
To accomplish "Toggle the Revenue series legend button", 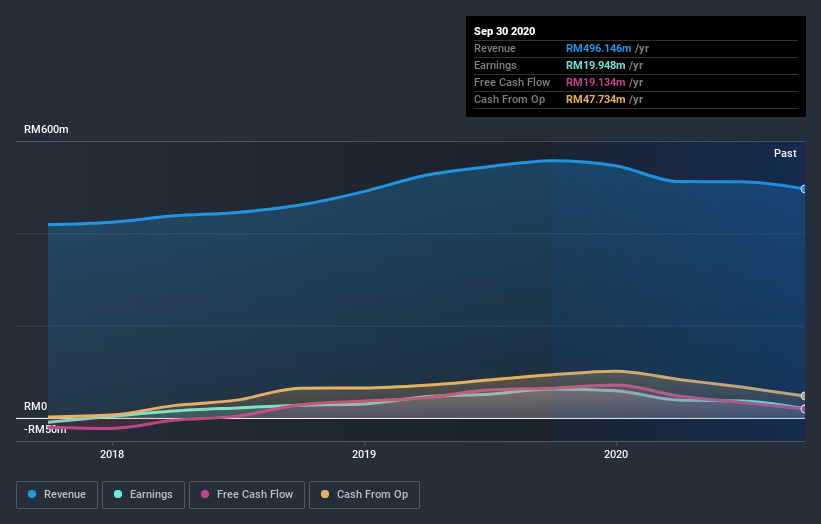I will 57,495.
